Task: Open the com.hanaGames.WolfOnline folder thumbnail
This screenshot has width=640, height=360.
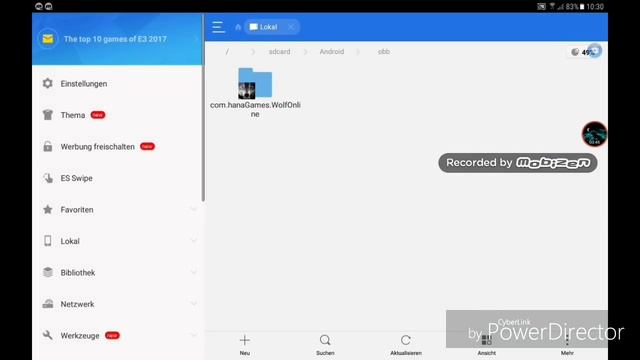Action: tap(255, 83)
